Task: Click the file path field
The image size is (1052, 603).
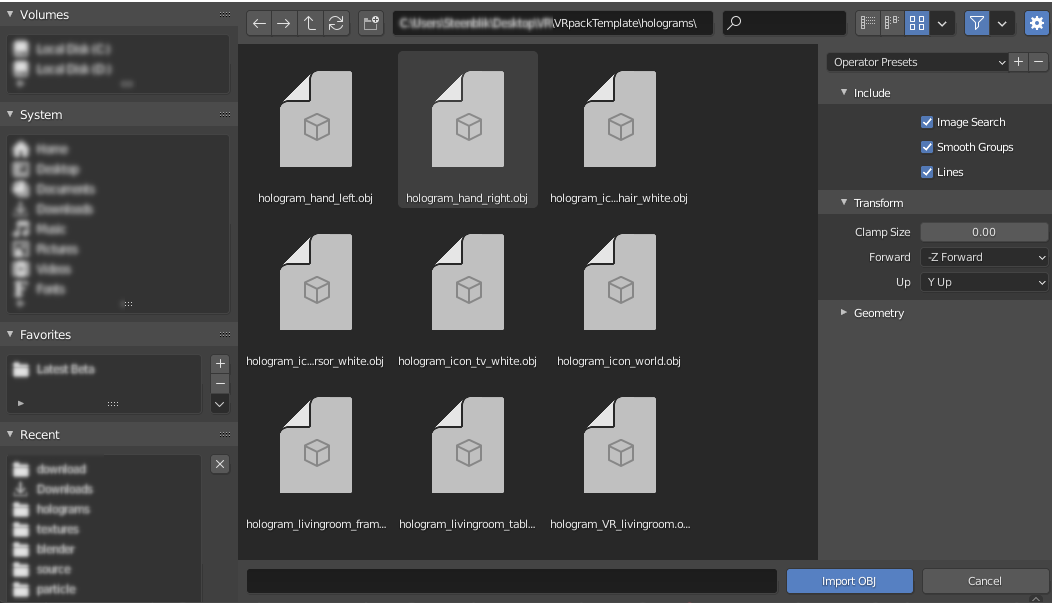Action: pyautogui.click(x=553, y=23)
